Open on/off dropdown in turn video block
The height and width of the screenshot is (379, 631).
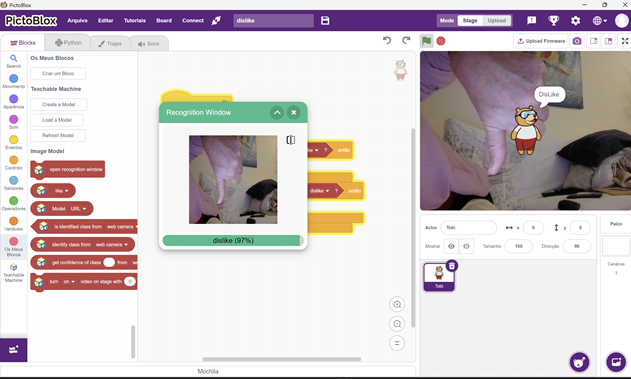pyautogui.click(x=69, y=282)
